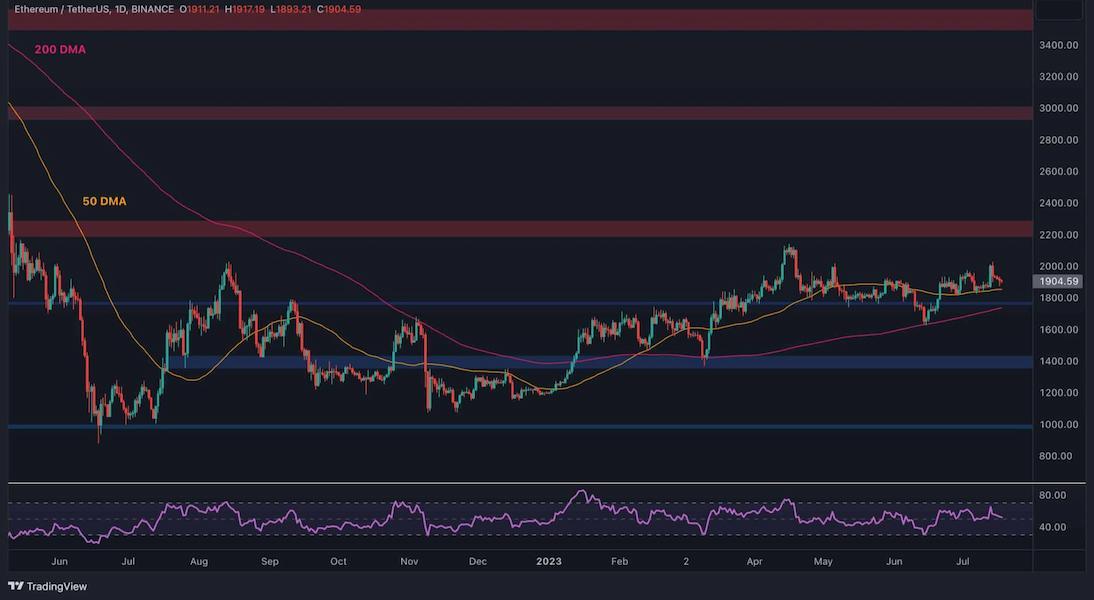Click the 1600.00 price axis label
The image size is (1094, 600).
point(1058,329)
